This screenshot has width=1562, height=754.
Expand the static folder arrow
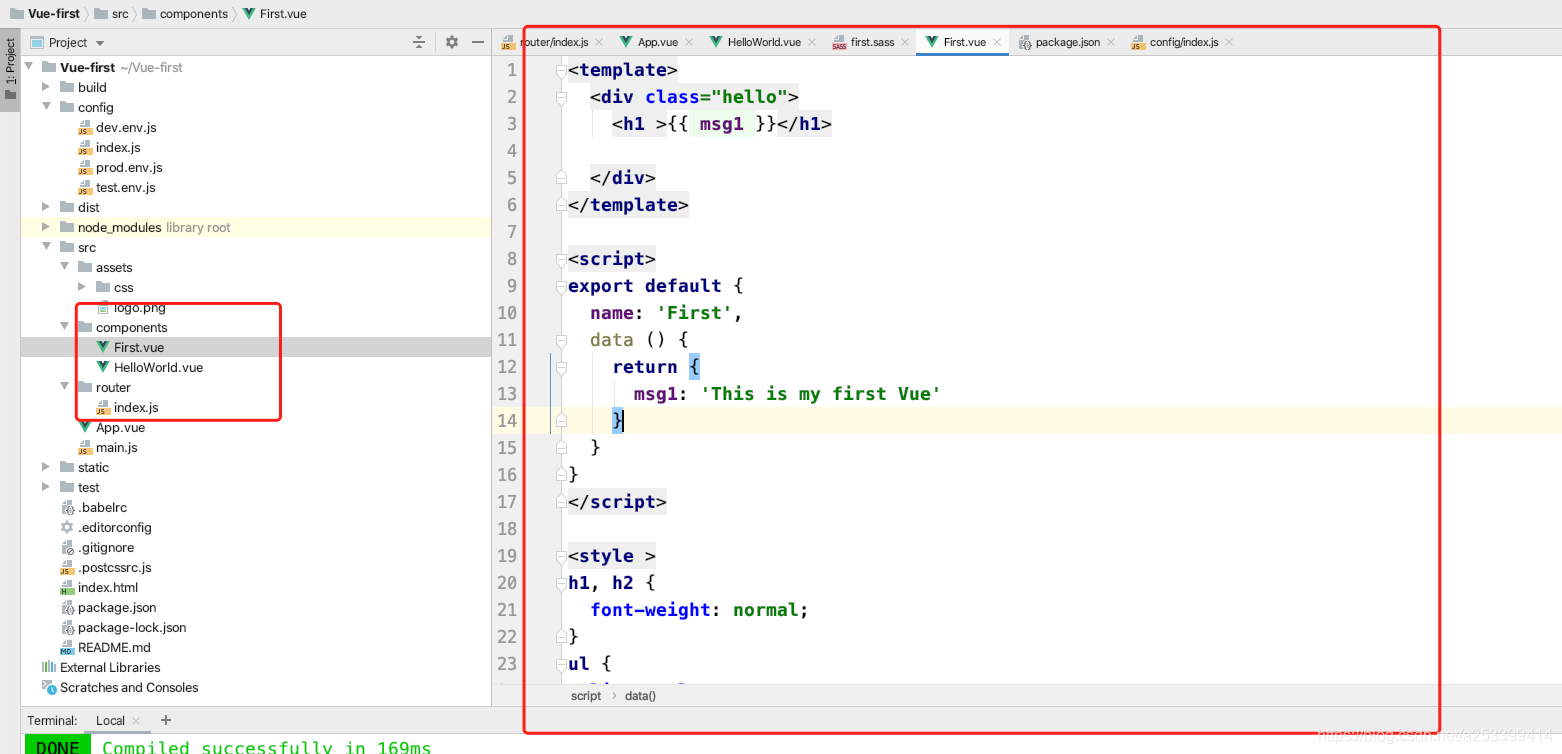pyautogui.click(x=46, y=467)
